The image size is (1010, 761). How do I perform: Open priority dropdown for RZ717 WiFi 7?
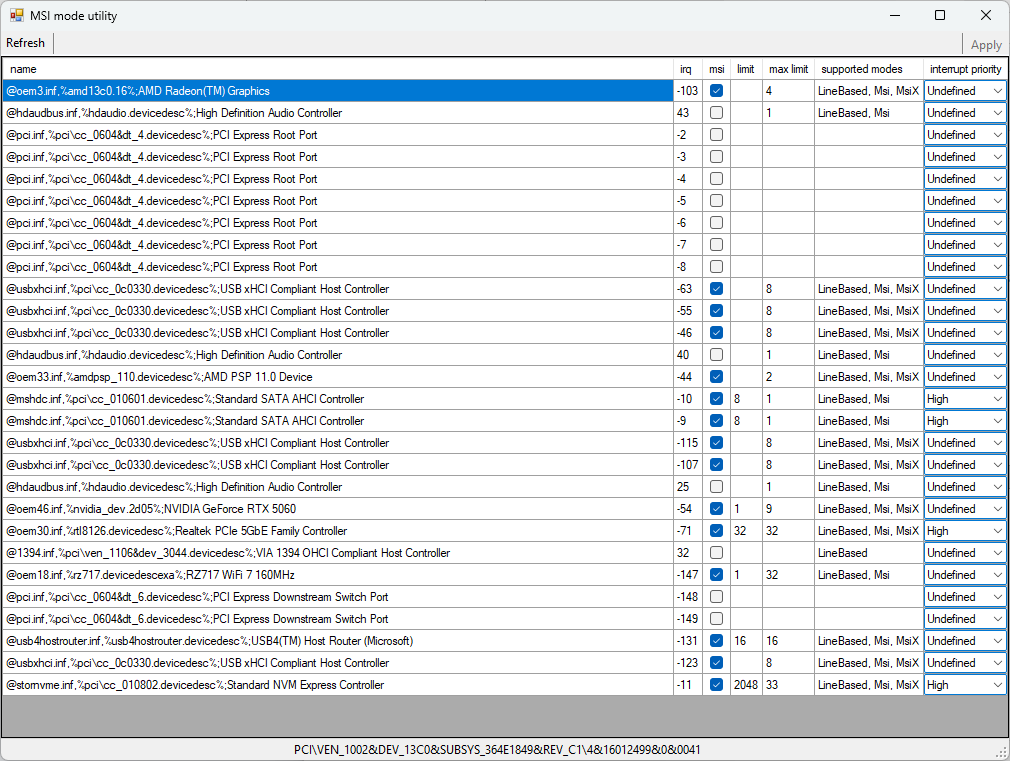(965, 575)
